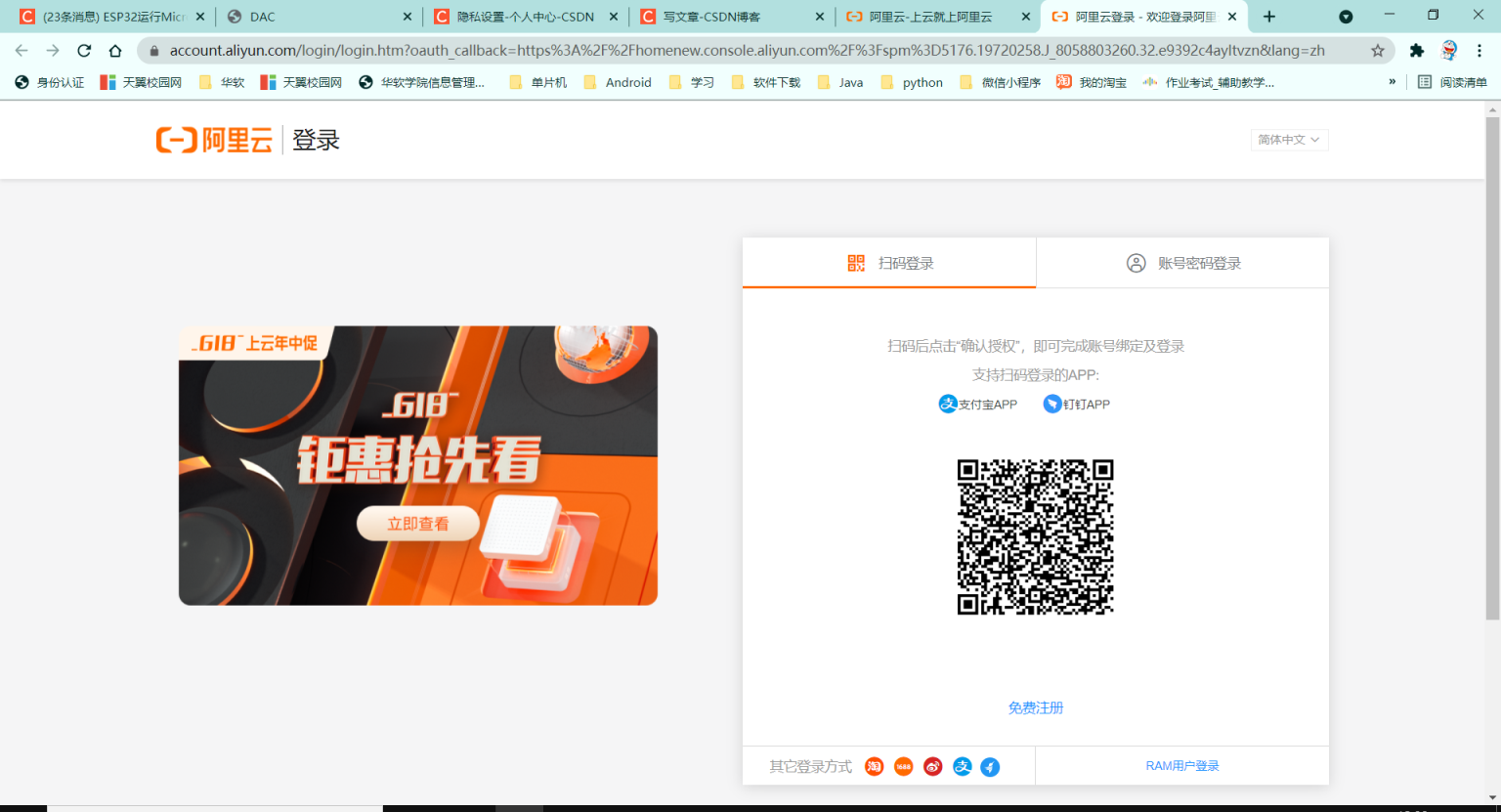Viewport: 1501px width, 812px height.
Task: Switch to the 写文章-CSDN博客 tab
Action: pyautogui.click(x=733, y=17)
